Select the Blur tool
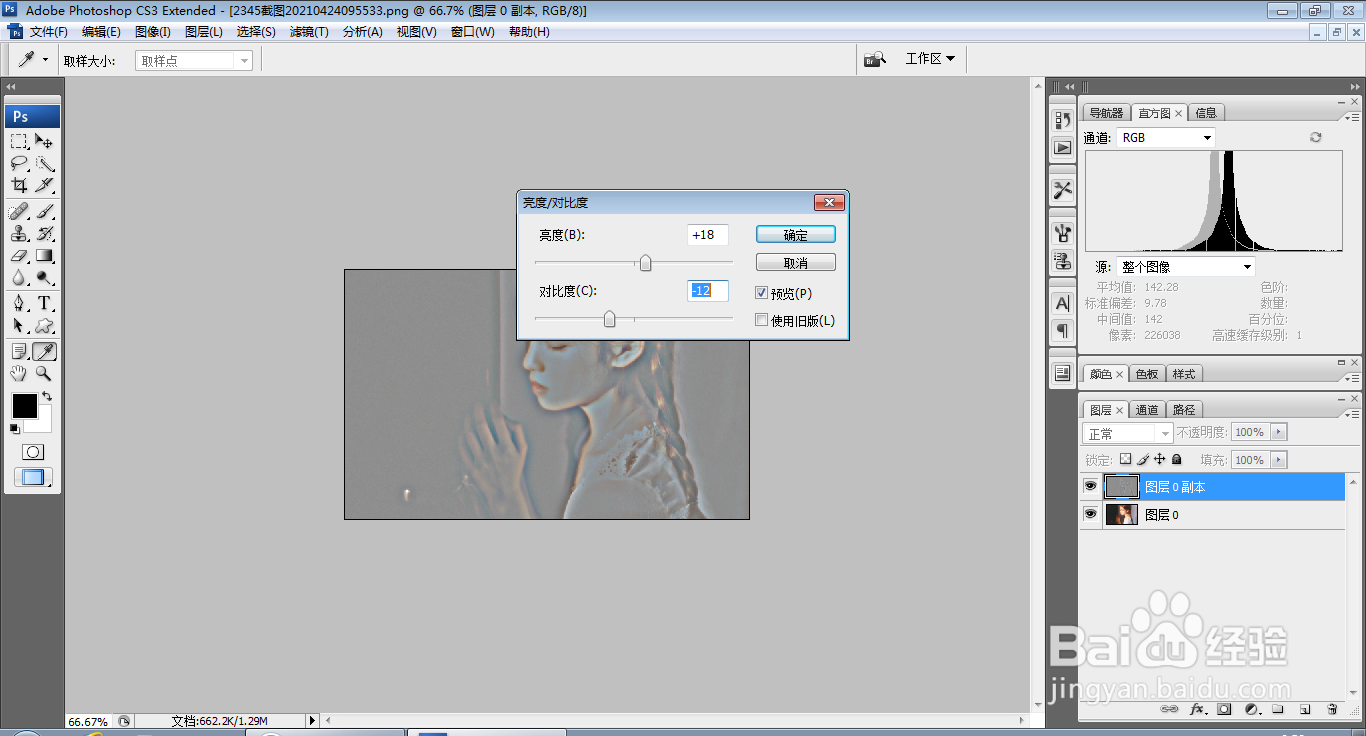This screenshot has width=1366, height=736. [x=19, y=277]
